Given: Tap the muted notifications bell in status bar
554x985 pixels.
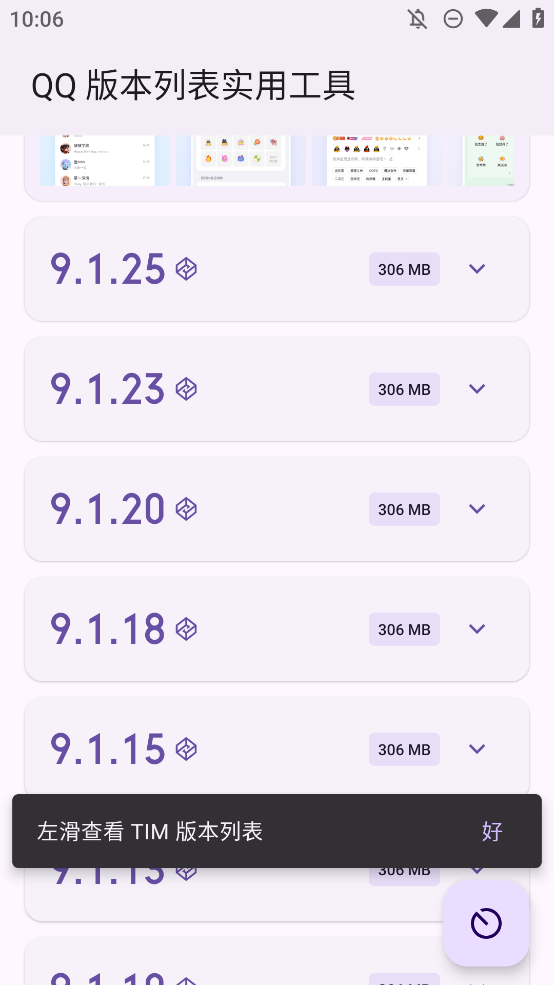Looking at the screenshot, I should tap(418, 19).
